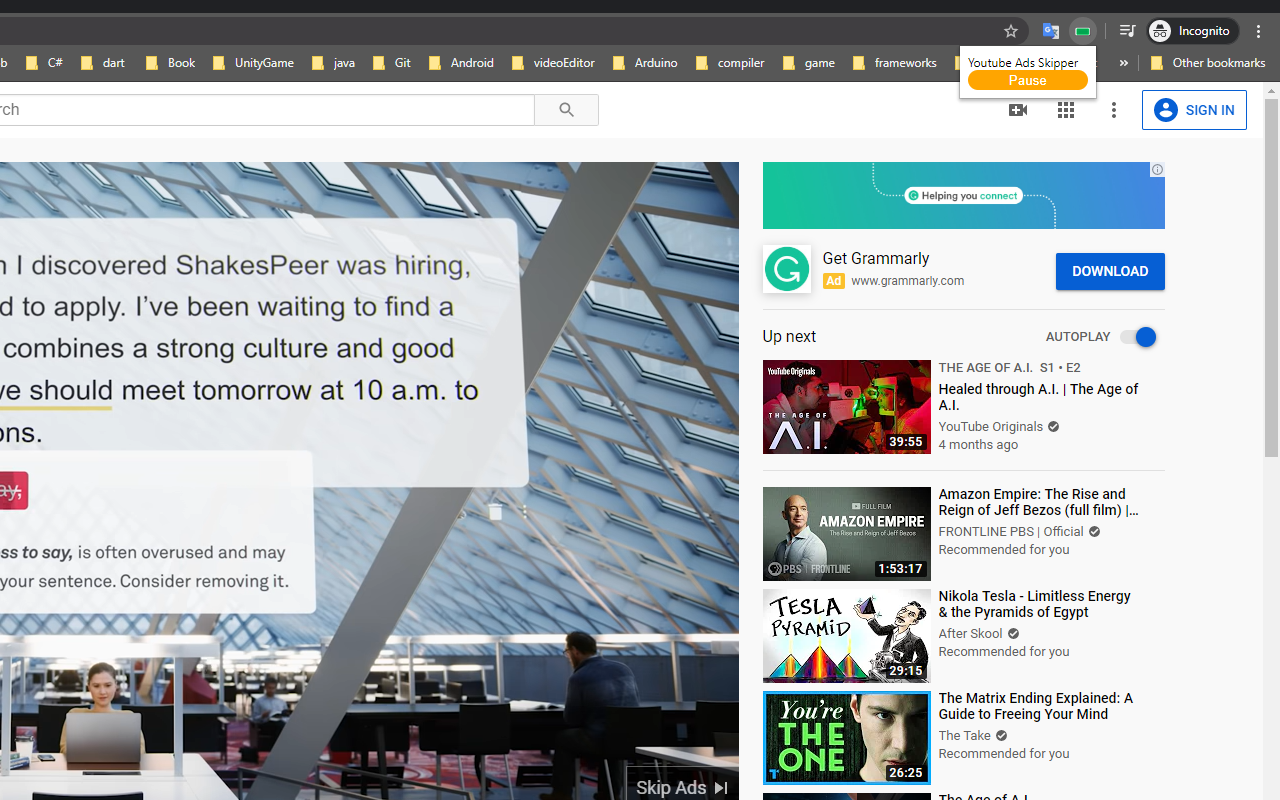Image resolution: width=1280 pixels, height=800 pixels.
Task: Click the SIGN IN button
Action: point(1194,110)
